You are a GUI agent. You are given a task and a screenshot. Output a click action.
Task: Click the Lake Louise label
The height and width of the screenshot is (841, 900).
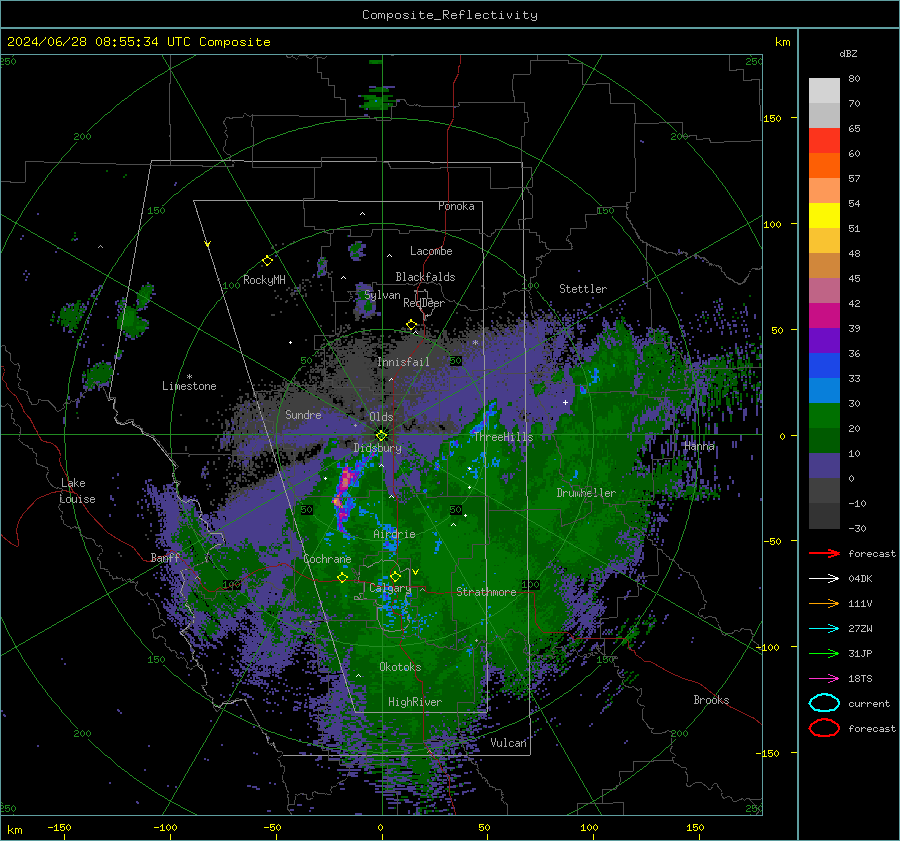tap(77, 491)
